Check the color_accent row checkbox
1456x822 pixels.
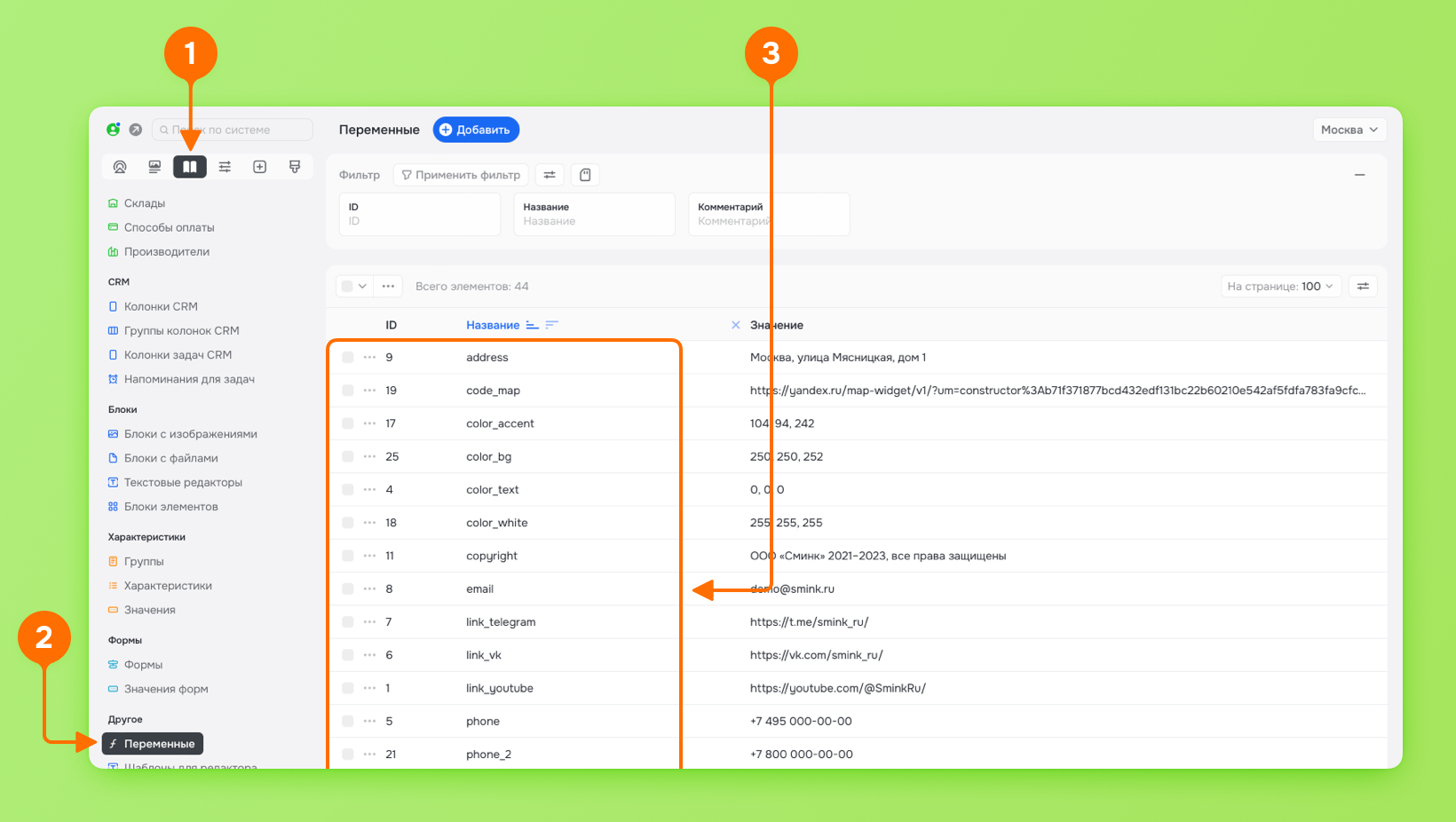347,423
